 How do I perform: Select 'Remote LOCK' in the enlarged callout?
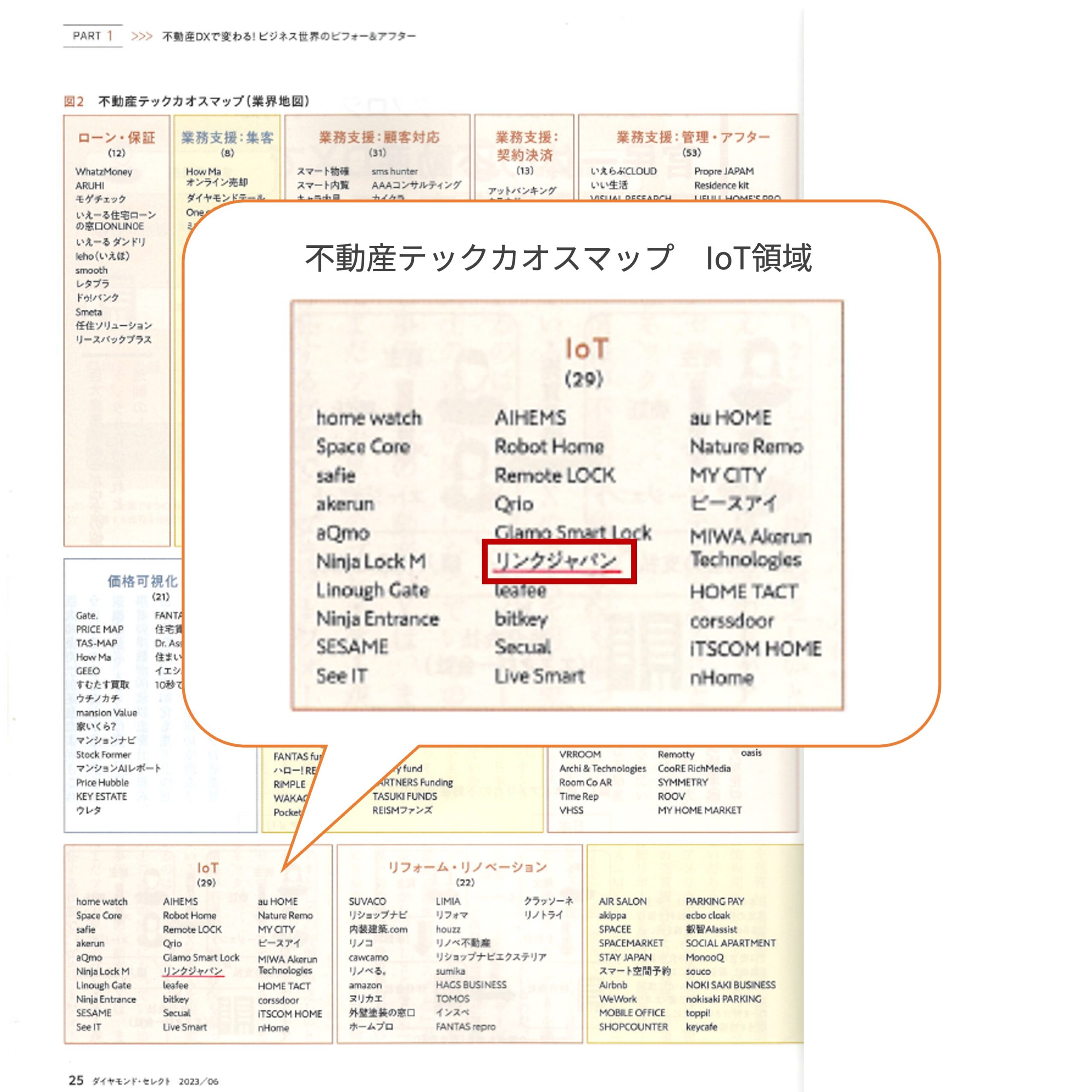tap(555, 475)
